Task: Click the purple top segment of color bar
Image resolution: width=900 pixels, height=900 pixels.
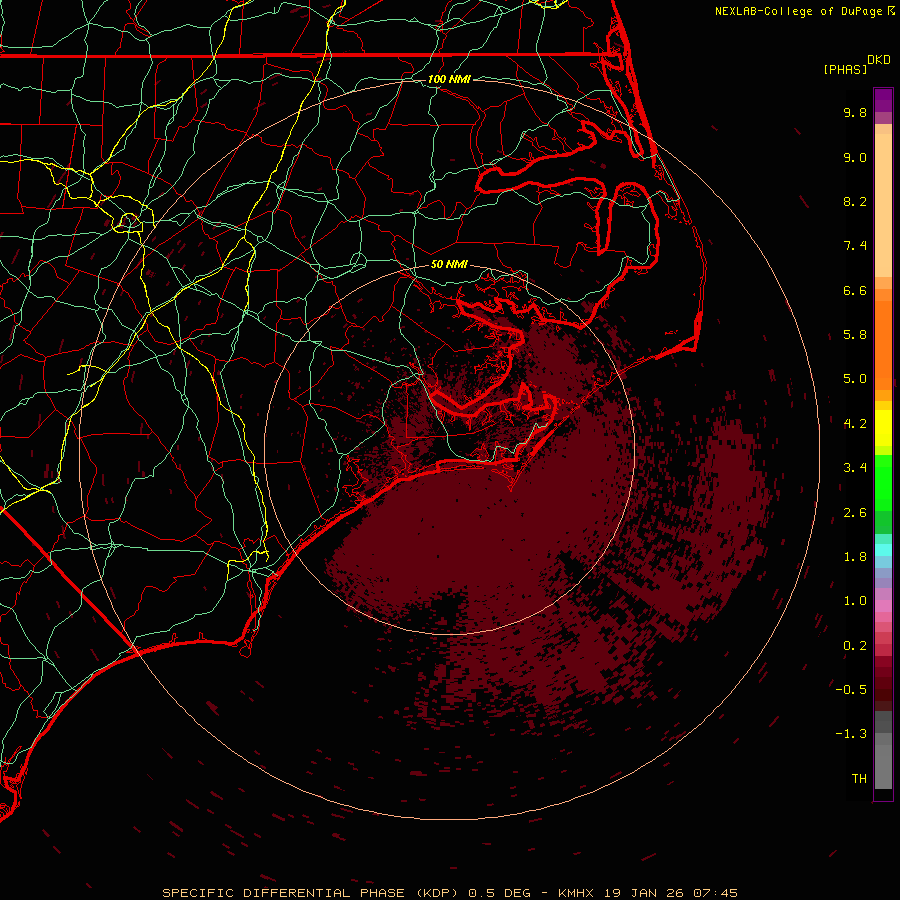Action: (883, 100)
